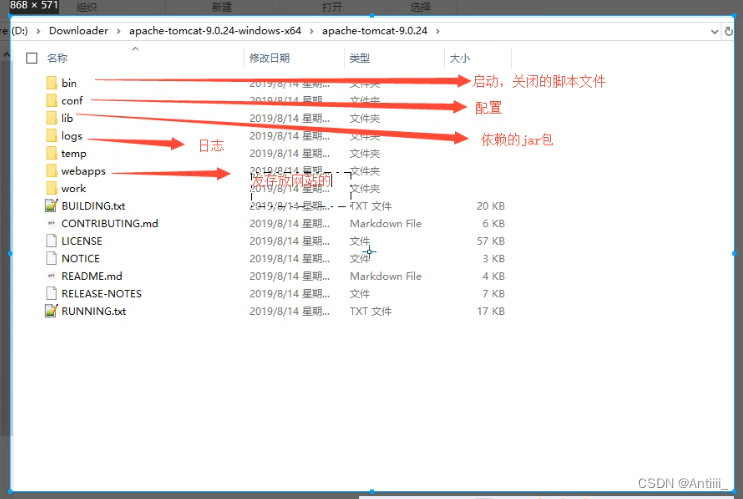Select the CONTRIBUTING.md file name
This screenshot has height=499, width=743.
[x=110, y=223]
